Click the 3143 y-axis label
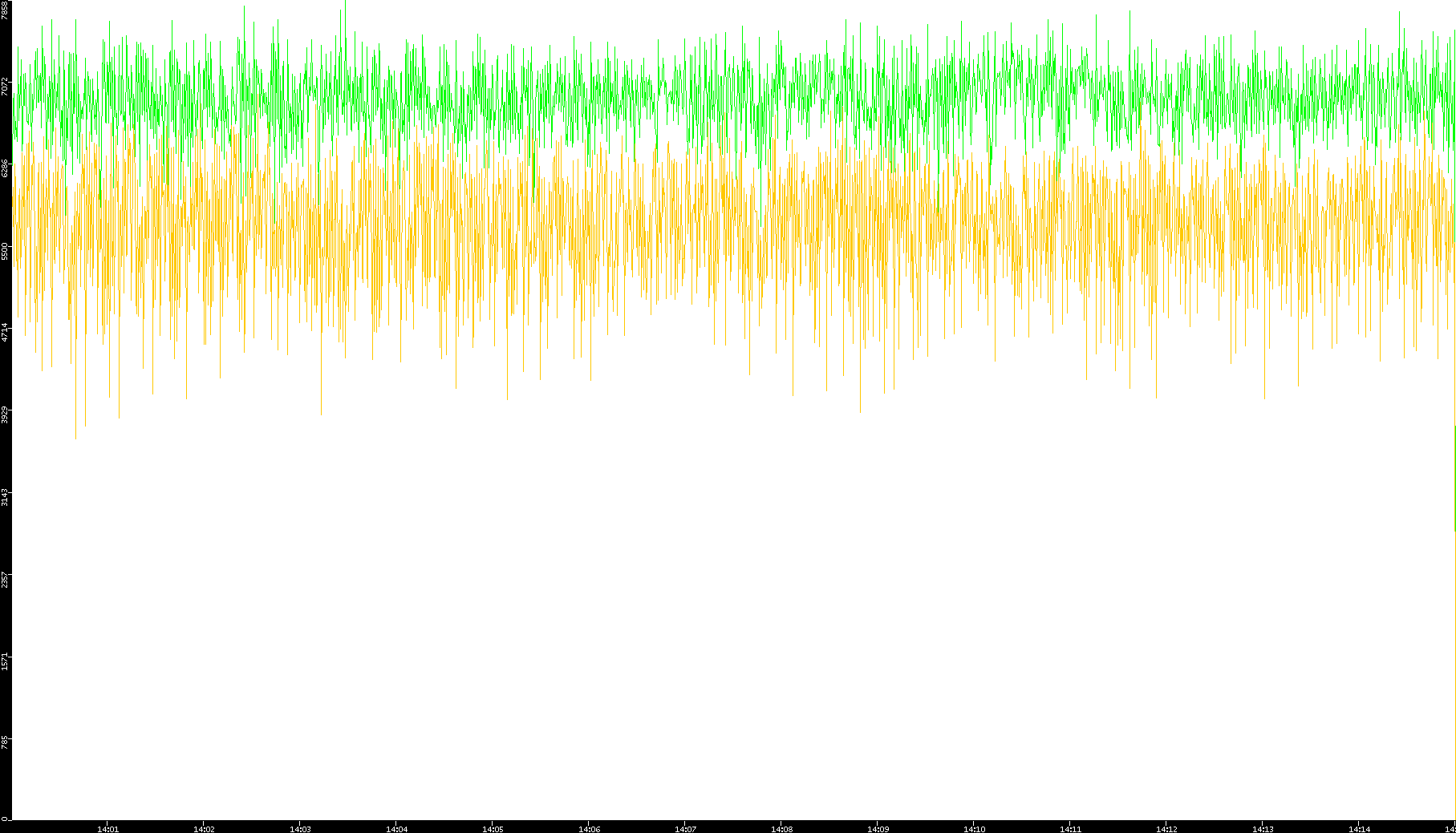The width and height of the screenshot is (1456, 833). [x=6, y=496]
